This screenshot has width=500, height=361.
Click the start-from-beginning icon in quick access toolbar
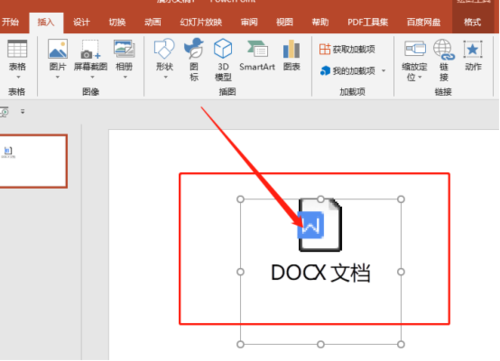[4, 112]
